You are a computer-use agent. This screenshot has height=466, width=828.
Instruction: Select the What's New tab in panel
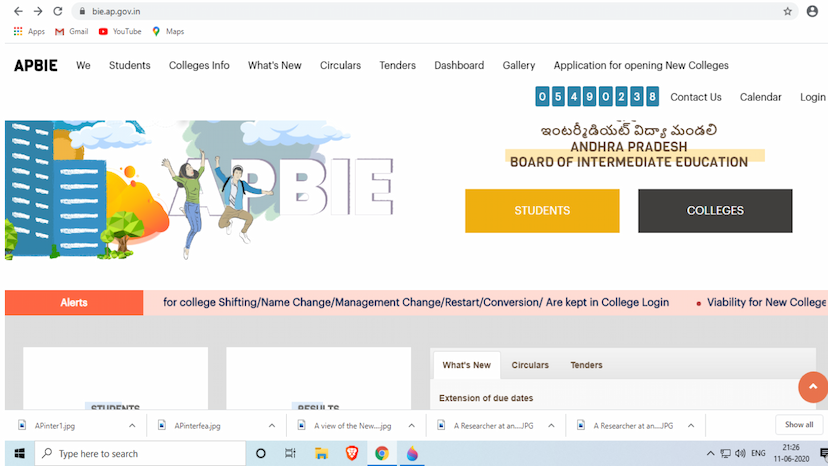click(x=466, y=365)
